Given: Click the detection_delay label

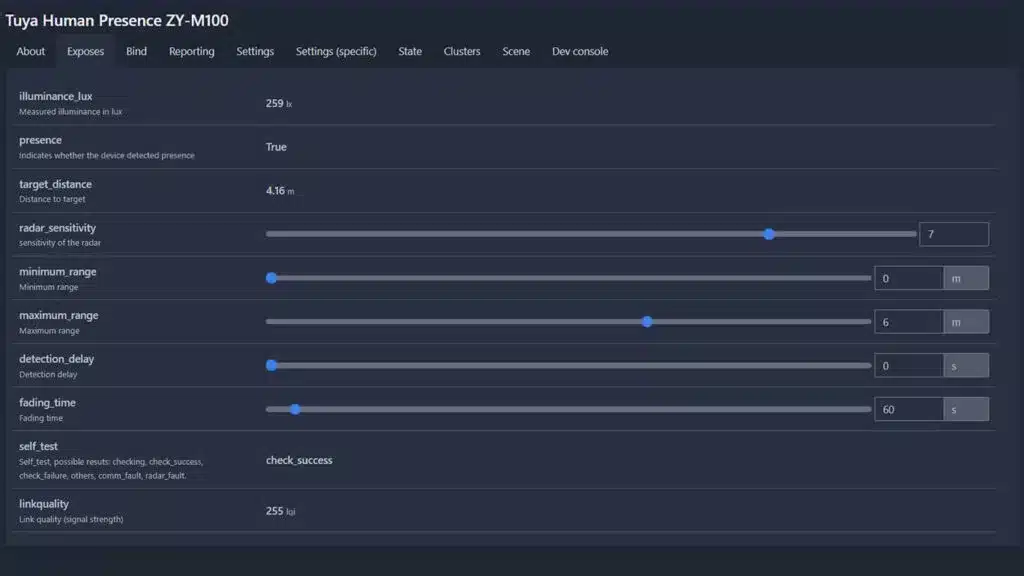Looking at the screenshot, I should (57, 359).
